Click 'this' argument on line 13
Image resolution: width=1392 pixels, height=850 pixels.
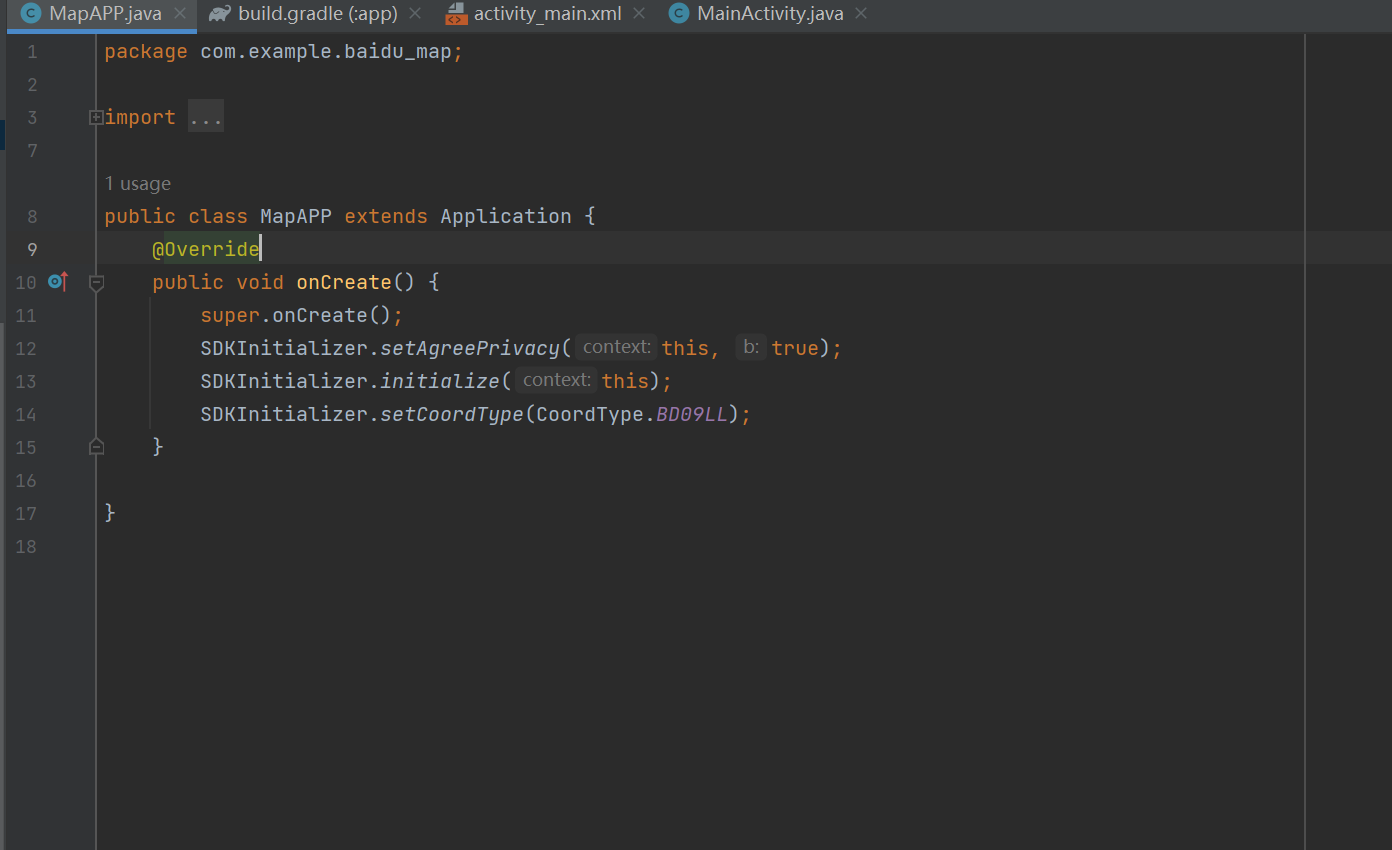(x=625, y=381)
